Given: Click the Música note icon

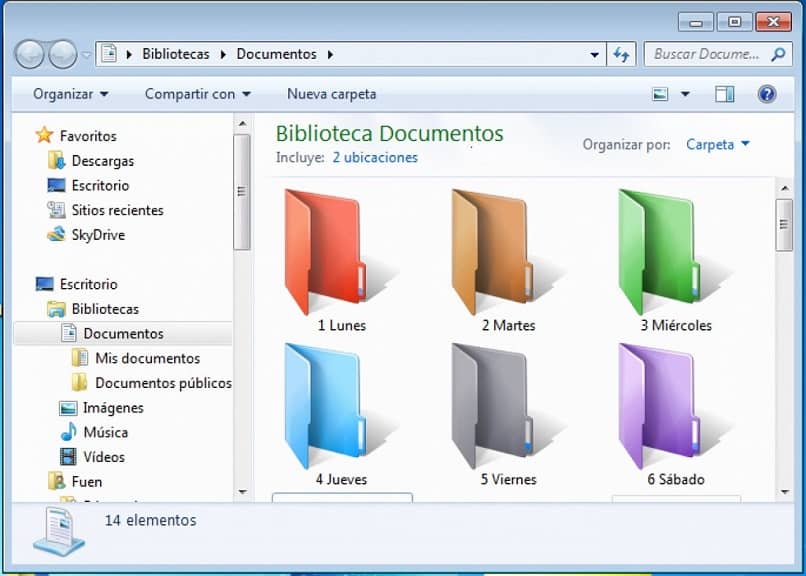Looking at the screenshot, I should (68, 432).
